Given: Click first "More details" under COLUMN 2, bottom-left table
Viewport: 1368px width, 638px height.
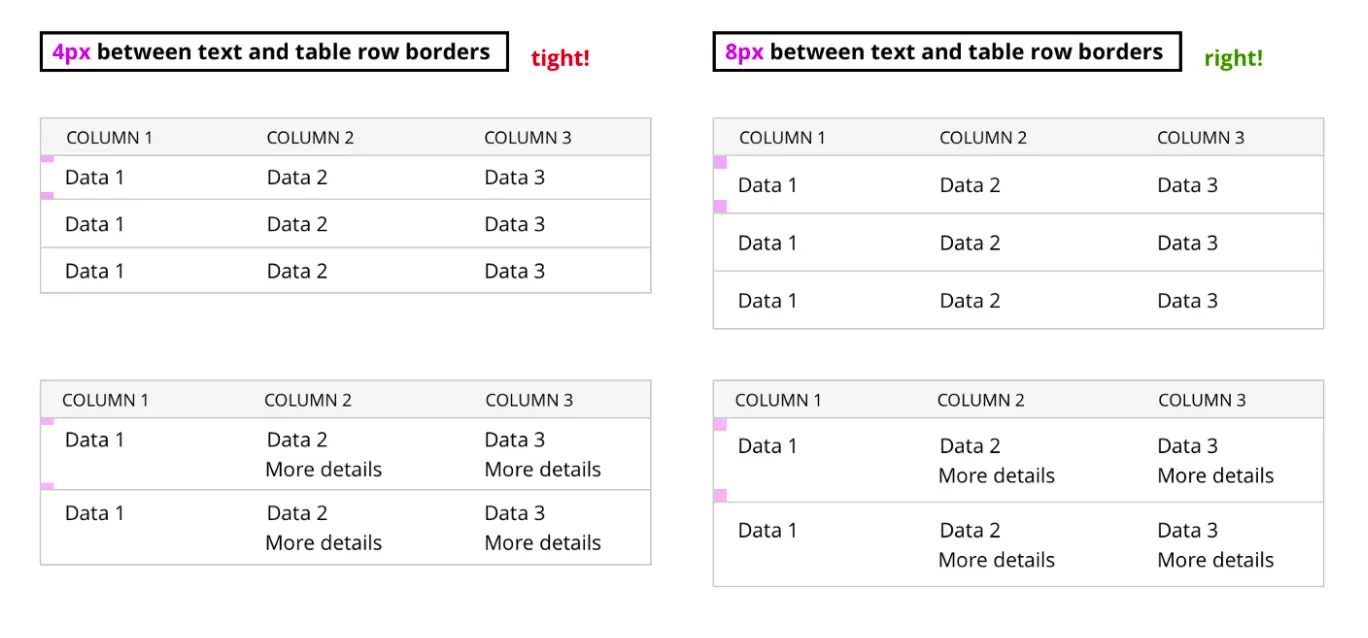Looking at the screenshot, I should coord(323,470).
